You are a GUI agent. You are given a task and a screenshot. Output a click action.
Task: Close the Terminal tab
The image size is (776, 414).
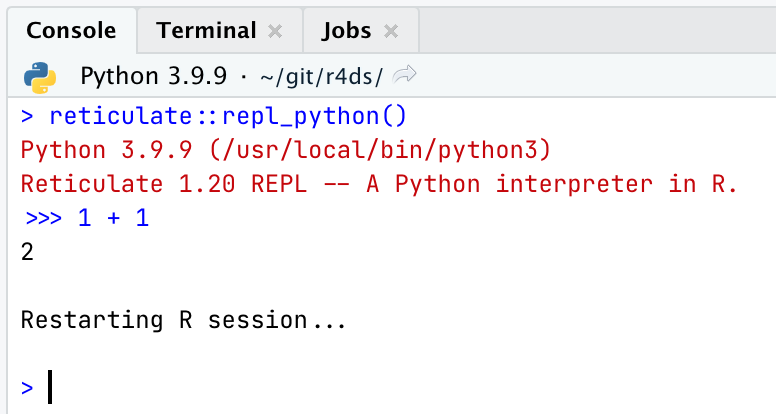275,32
